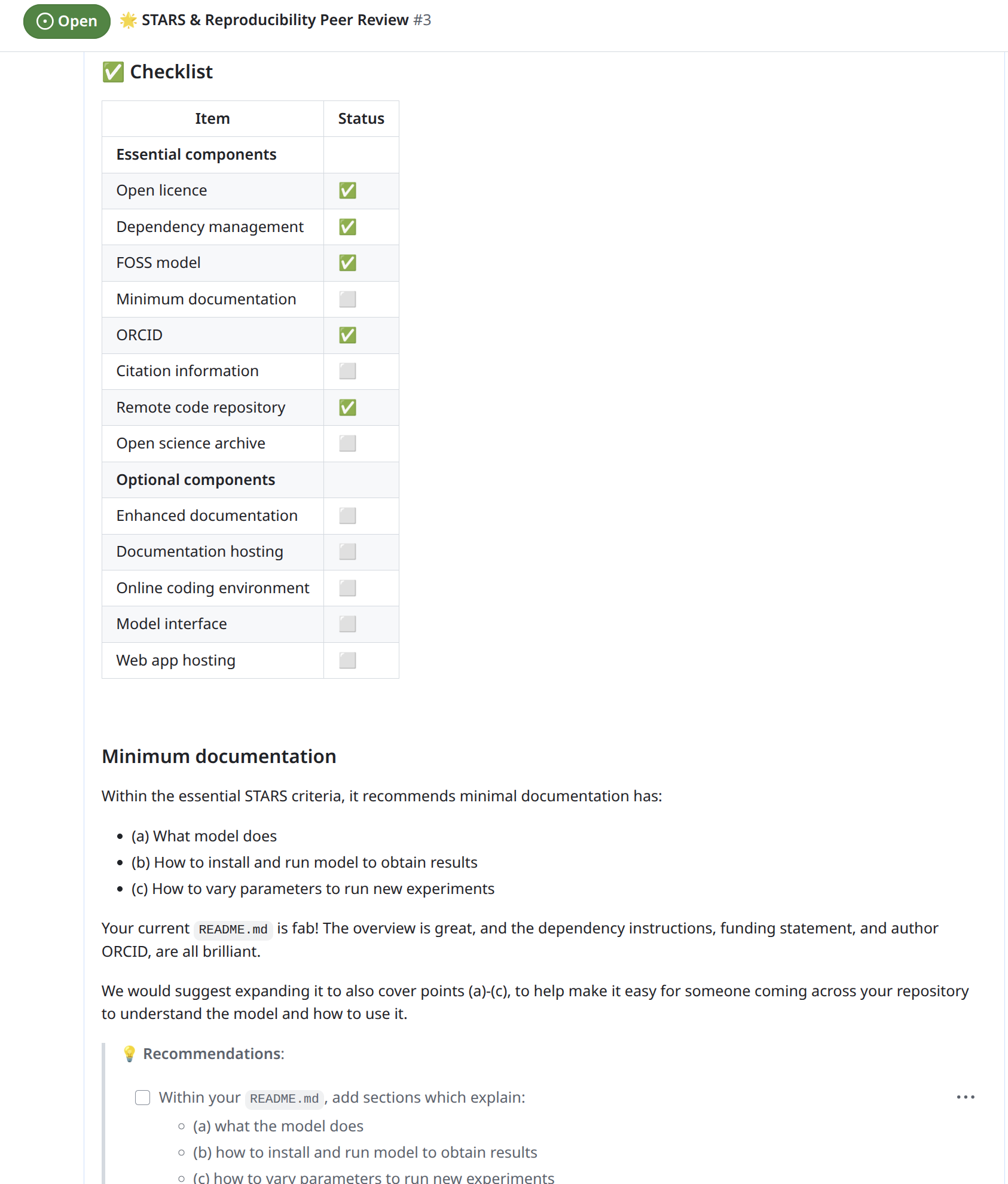Click the sun emoji in the issue title

click(127, 19)
